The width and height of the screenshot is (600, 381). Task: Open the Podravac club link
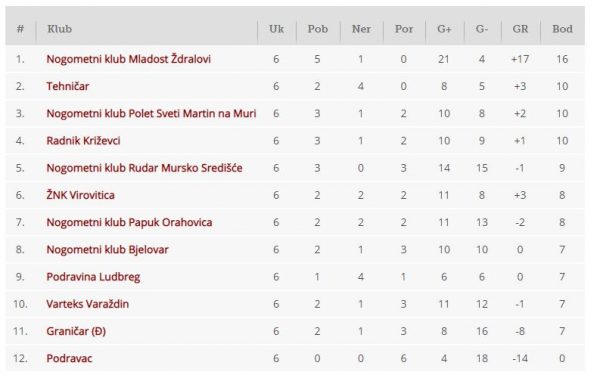tap(69, 358)
